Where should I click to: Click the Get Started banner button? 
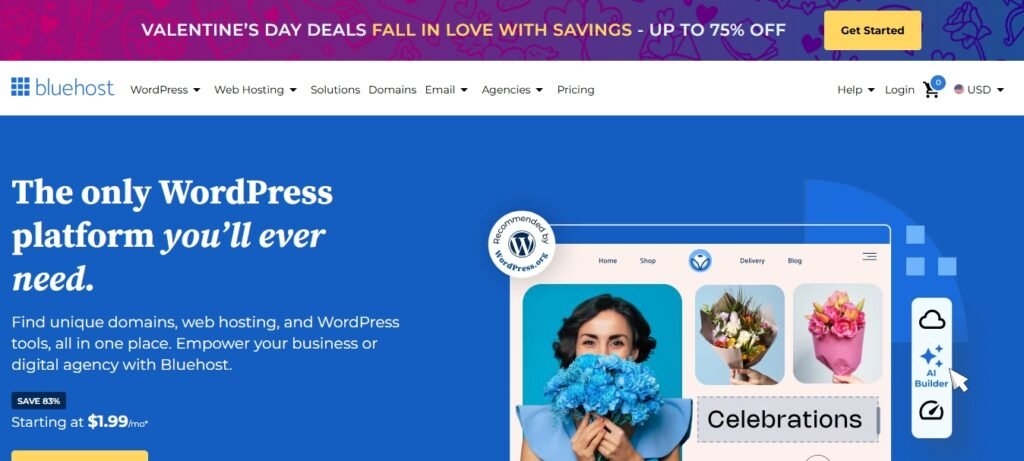click(872, 30)
